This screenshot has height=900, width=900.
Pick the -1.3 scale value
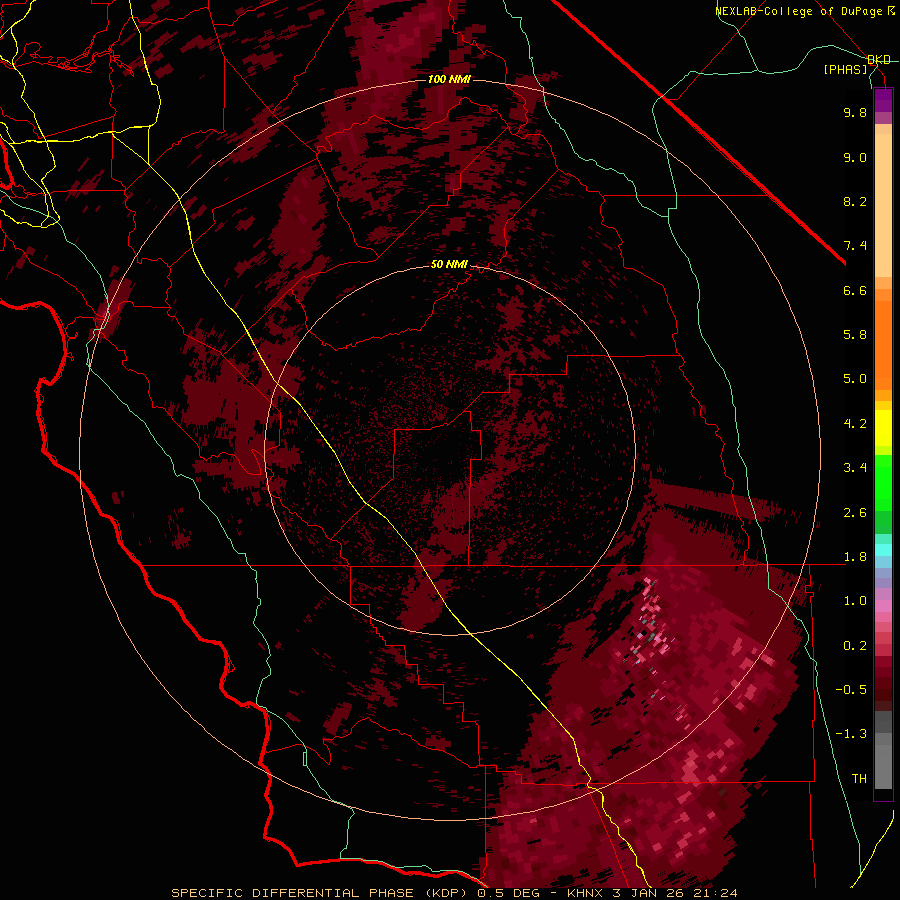click(x=851, y=735)
